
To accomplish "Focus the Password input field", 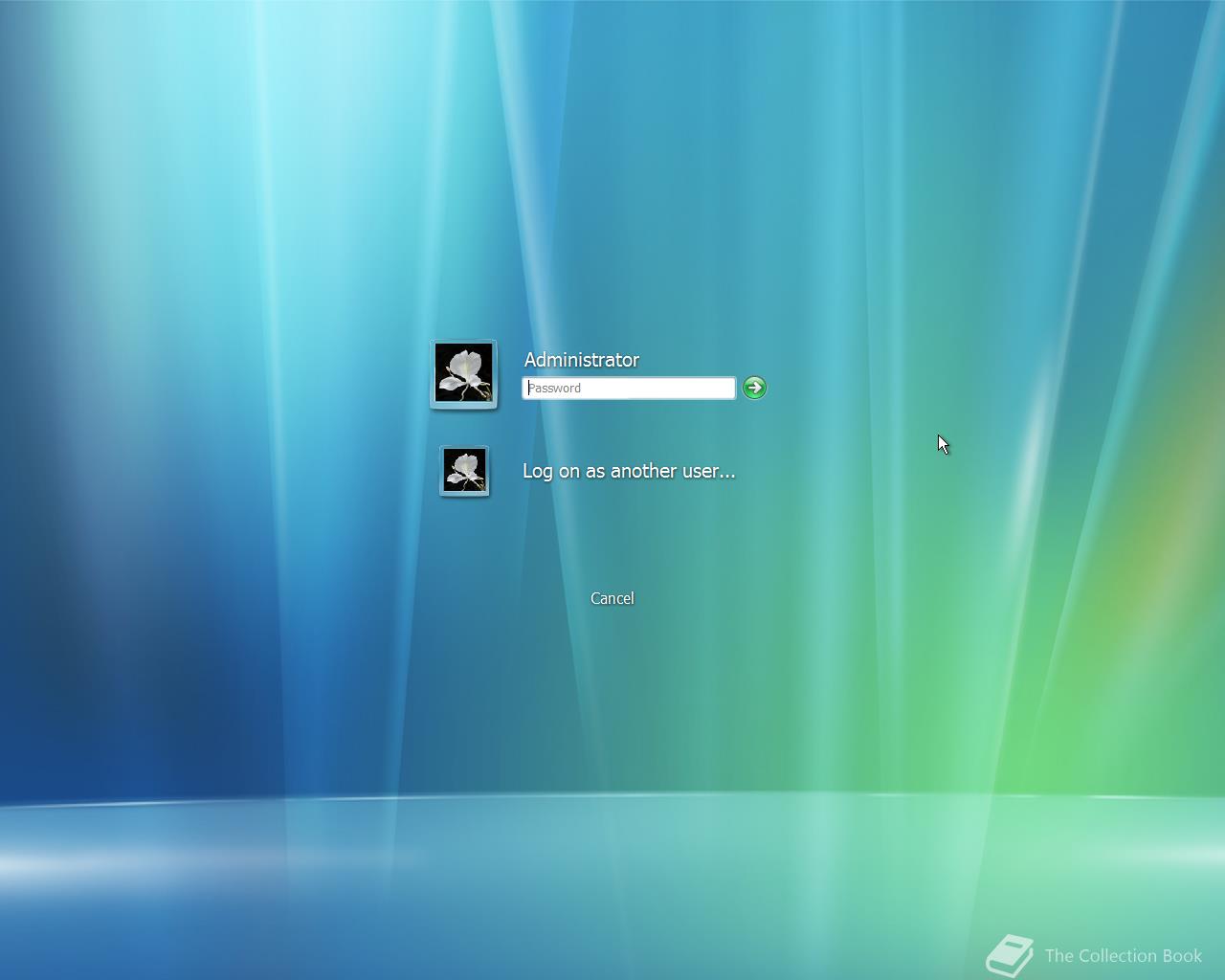I will click(629, 388).
